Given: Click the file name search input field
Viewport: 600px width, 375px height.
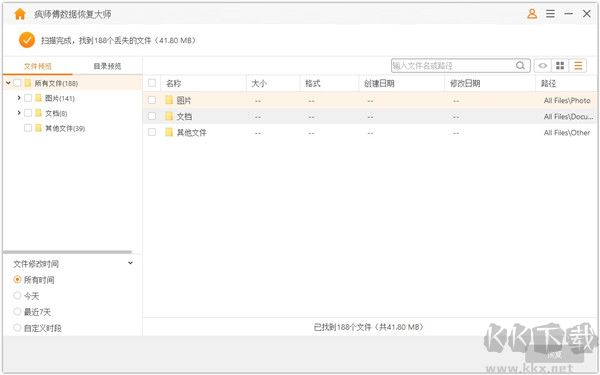Looking at the screenshot, I should [453, 65].
